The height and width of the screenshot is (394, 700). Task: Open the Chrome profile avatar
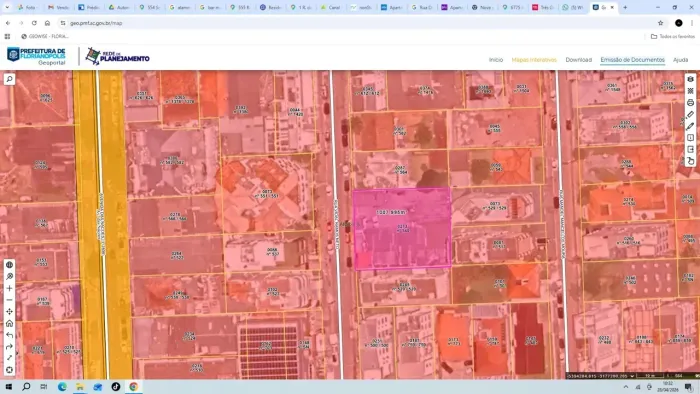pos(679,23)
